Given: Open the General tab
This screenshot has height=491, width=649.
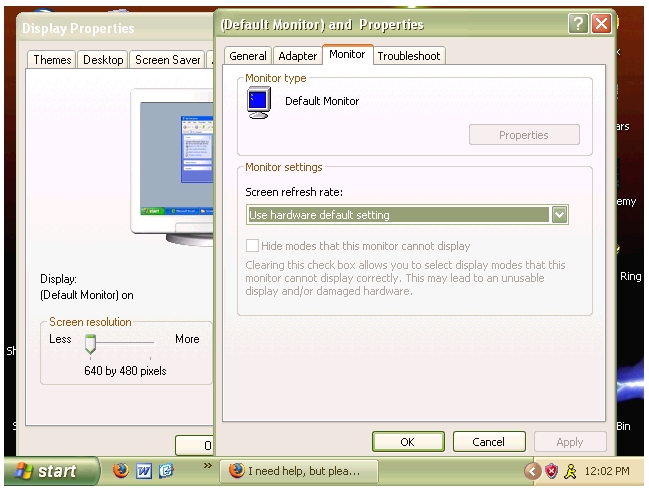Looking at the screenshot, I should coord(248,56).
